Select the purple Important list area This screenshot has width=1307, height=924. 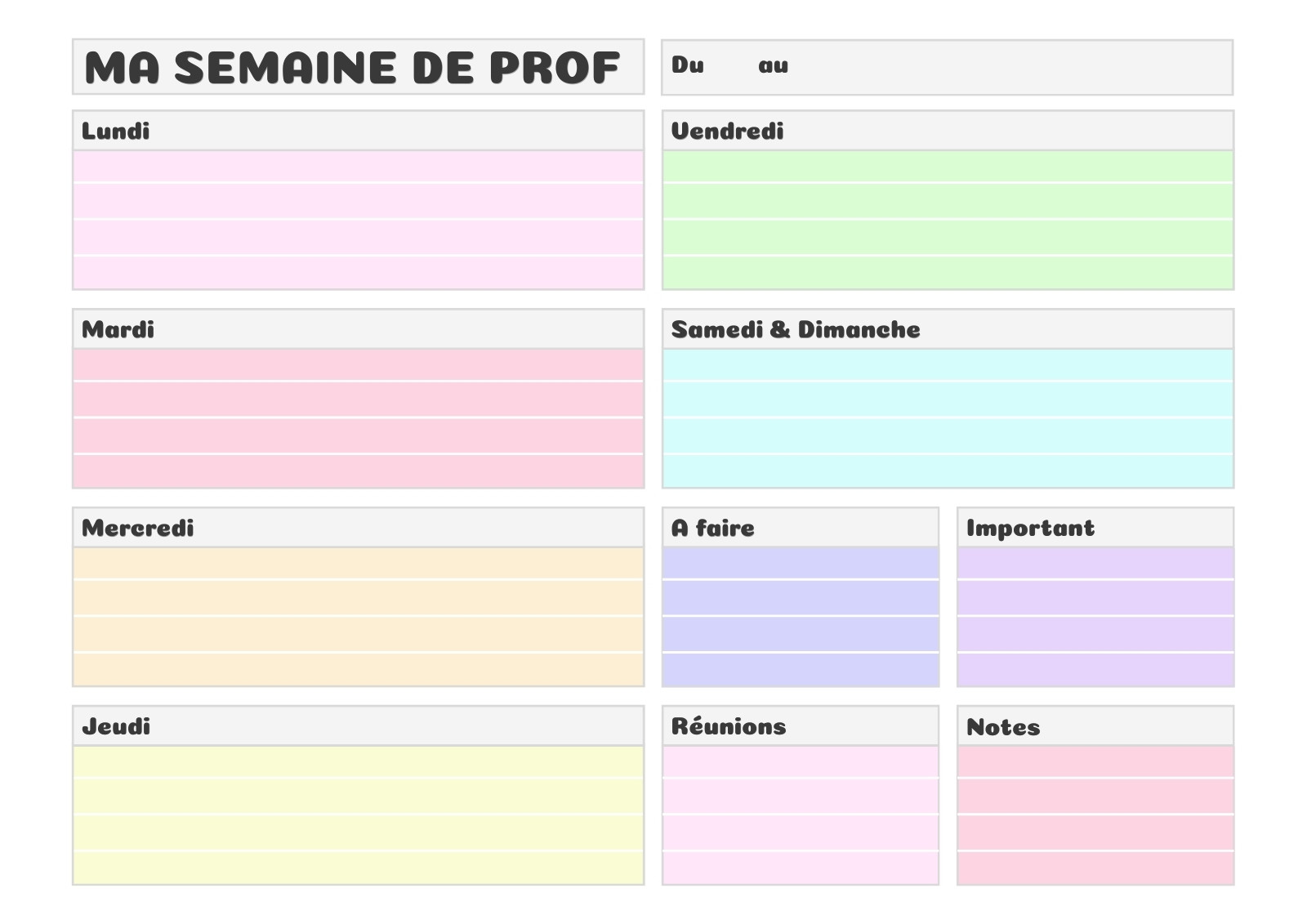click(x=1095, y=617)
